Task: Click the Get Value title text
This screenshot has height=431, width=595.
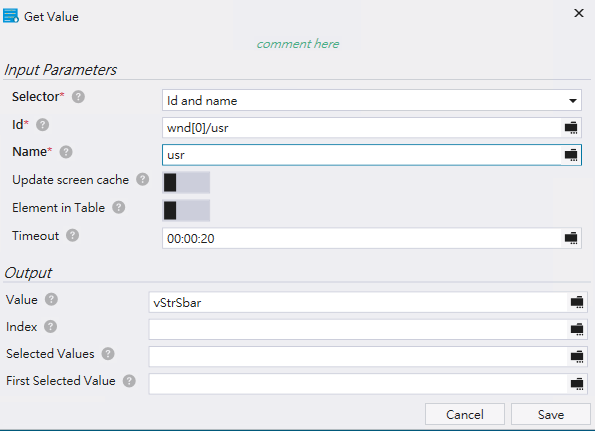Action: (51, 17)
